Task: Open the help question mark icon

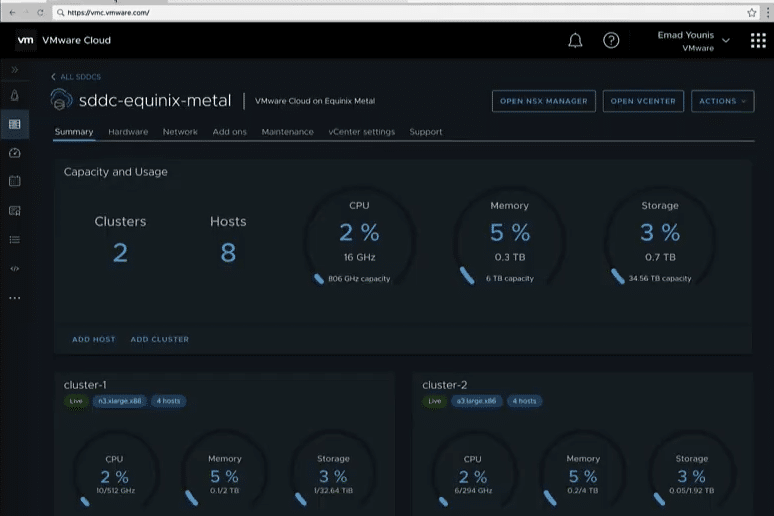Action: (x=611, y=40)
